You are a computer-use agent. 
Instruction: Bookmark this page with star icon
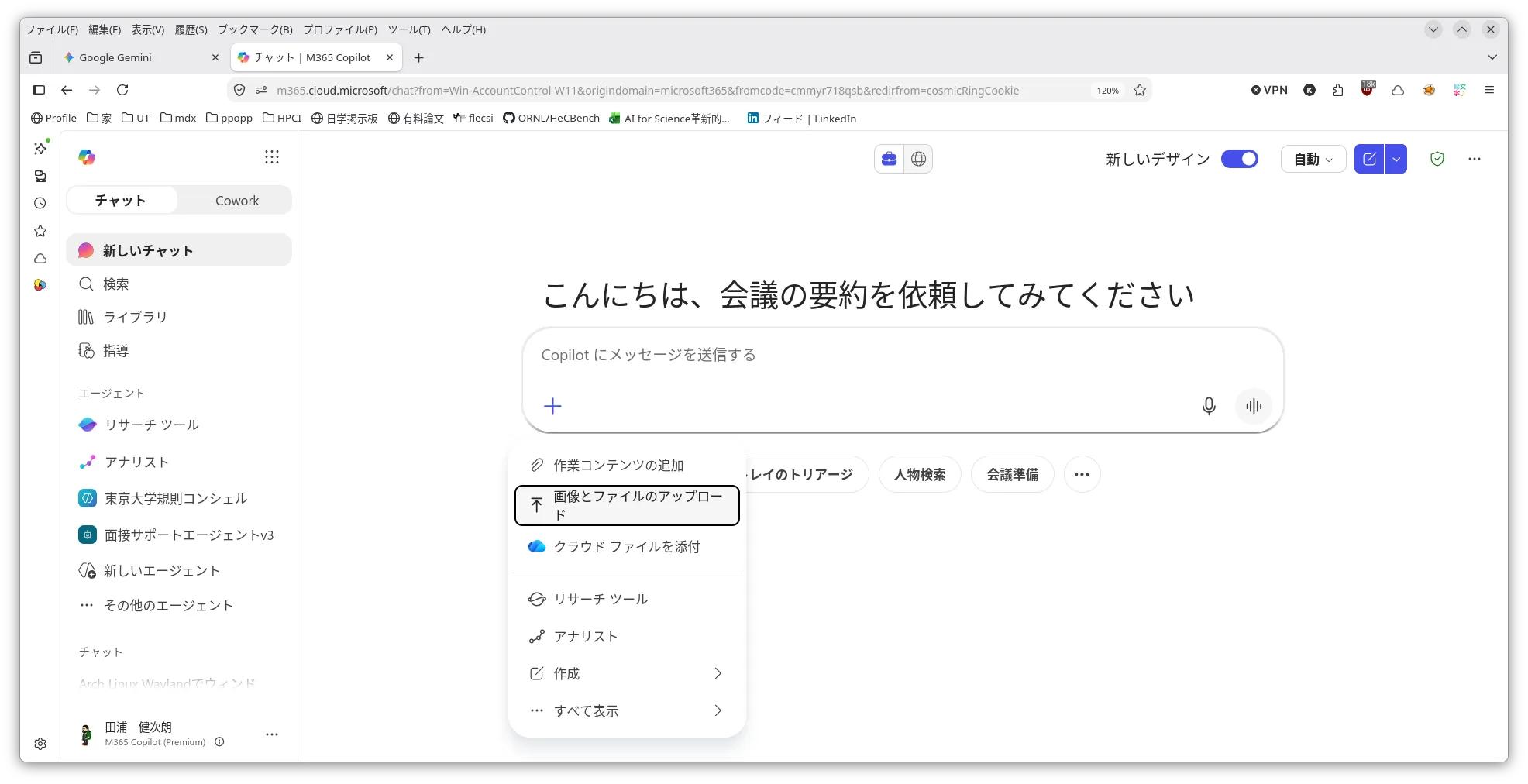coord(1140,90)
